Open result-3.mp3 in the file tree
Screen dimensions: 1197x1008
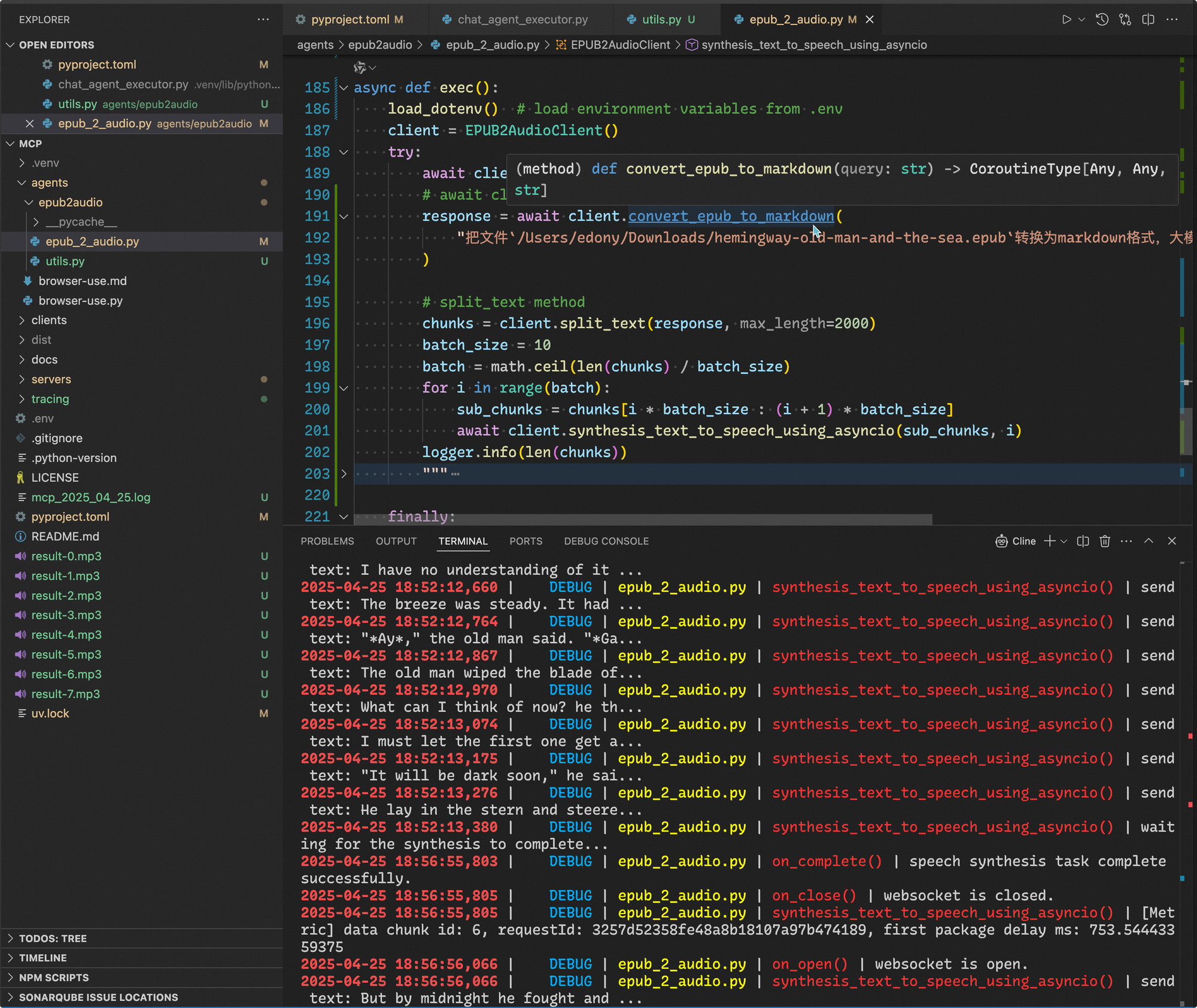pos(66,615)
